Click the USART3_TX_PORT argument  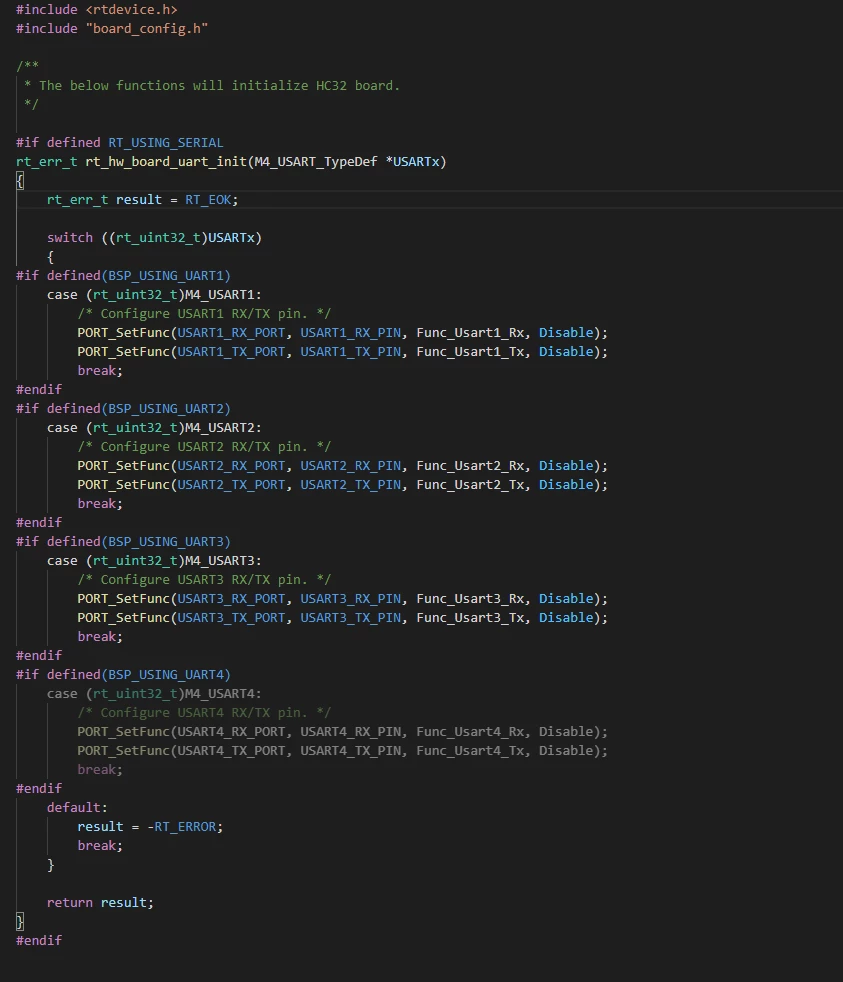[x=231, y=618]
